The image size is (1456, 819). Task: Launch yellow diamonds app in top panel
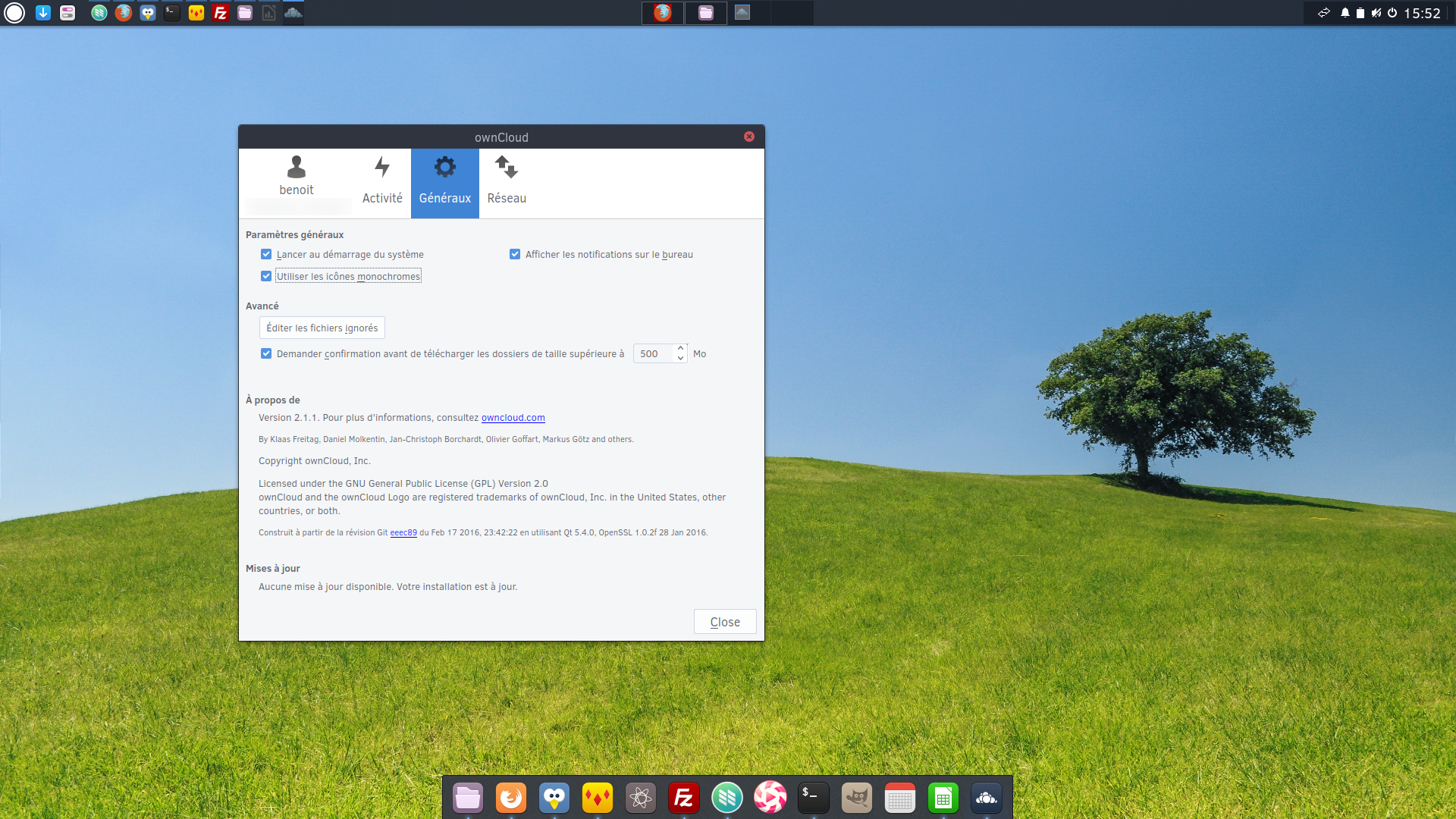[196, 13]
